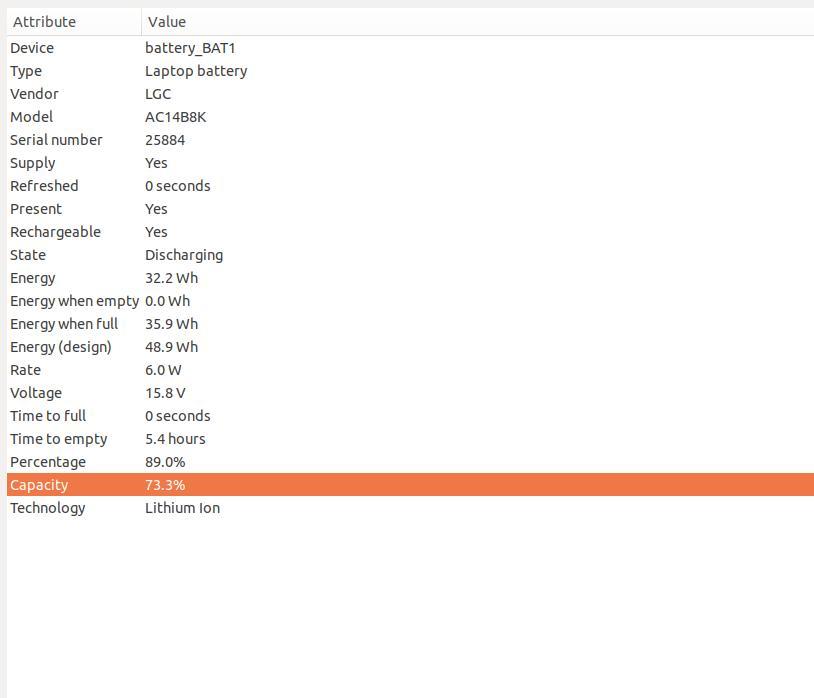Click the Vendor attribute label
The width and height of the screenshot is (814, 698).
[x=34, y=94]
